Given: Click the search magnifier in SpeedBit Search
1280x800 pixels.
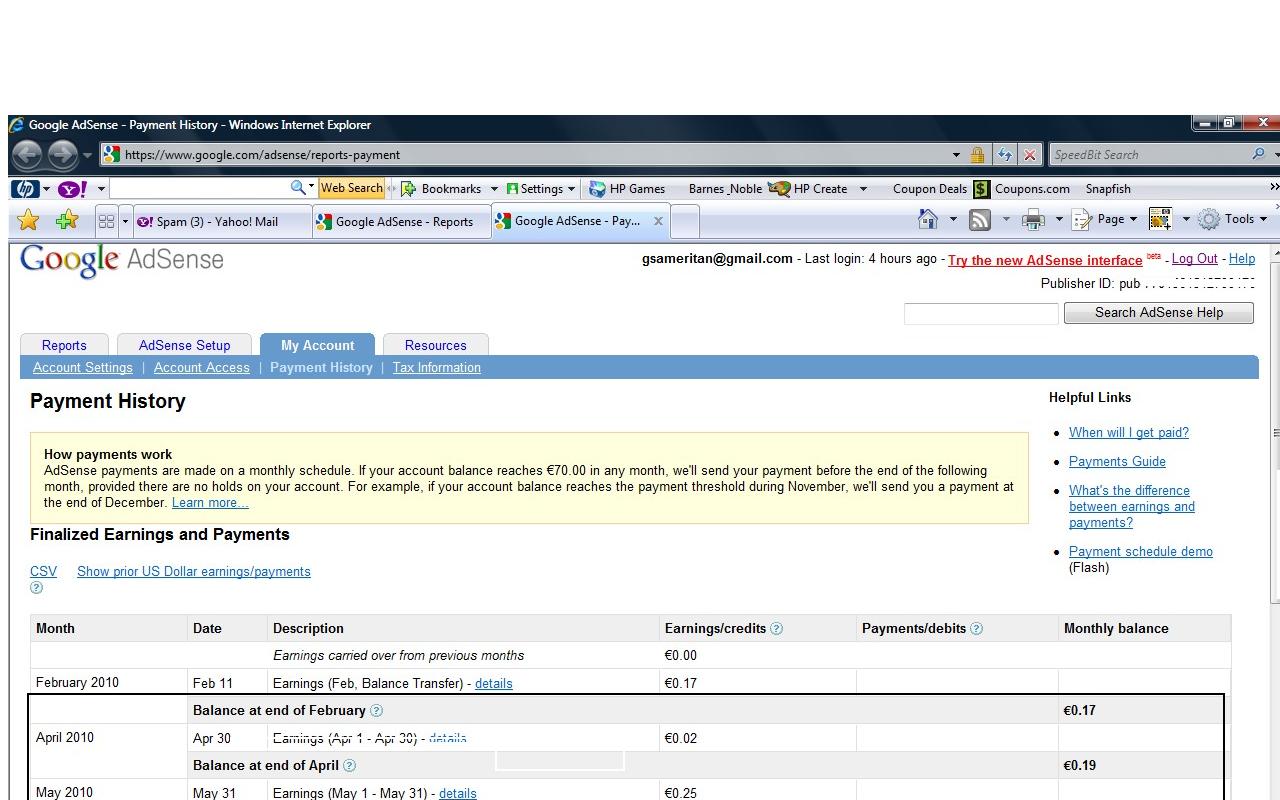Looking at the screenshot, I should (1258, 154).
